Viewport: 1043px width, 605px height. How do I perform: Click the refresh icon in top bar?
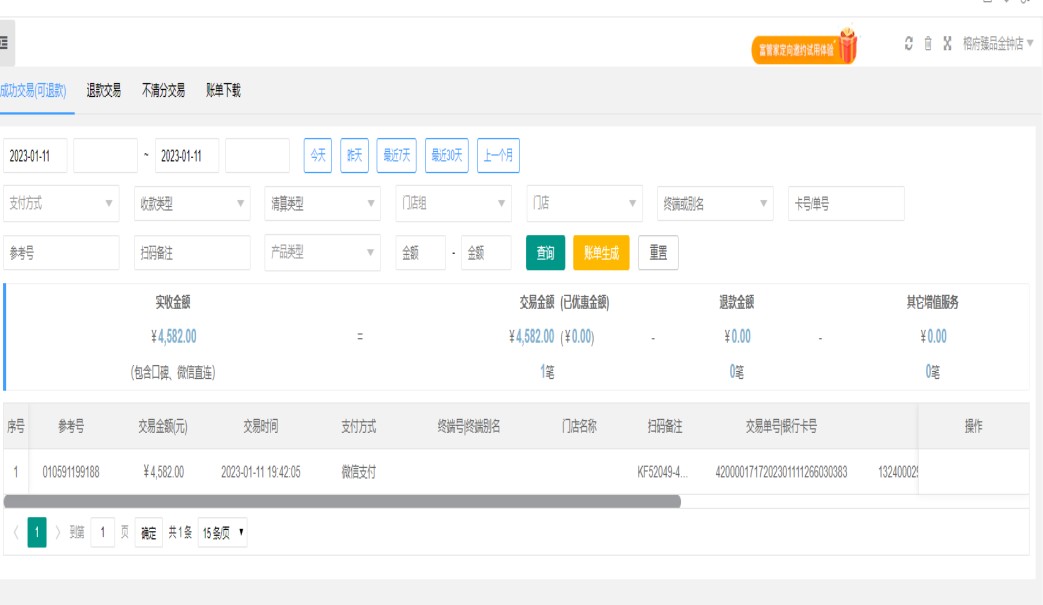point(908,44)
